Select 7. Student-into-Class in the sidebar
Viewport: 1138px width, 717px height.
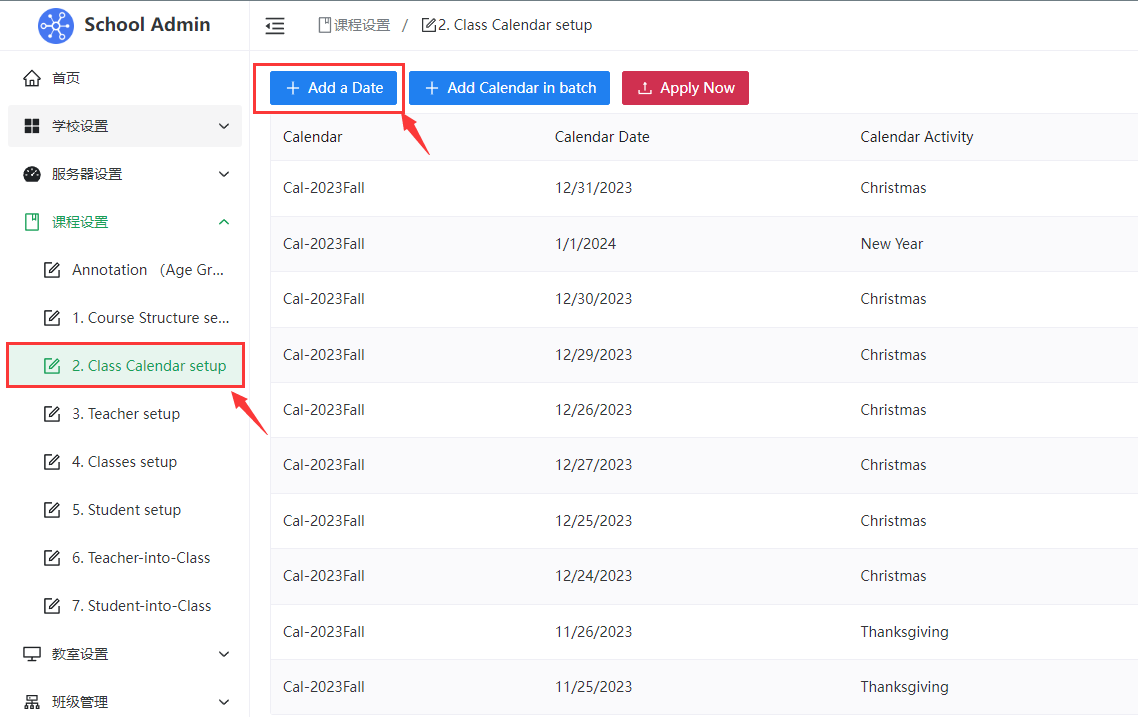[141, 606]
